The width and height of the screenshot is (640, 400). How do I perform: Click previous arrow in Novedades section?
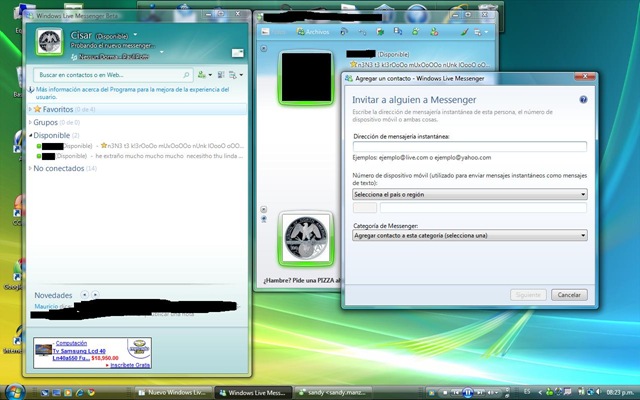pos(84,294)
